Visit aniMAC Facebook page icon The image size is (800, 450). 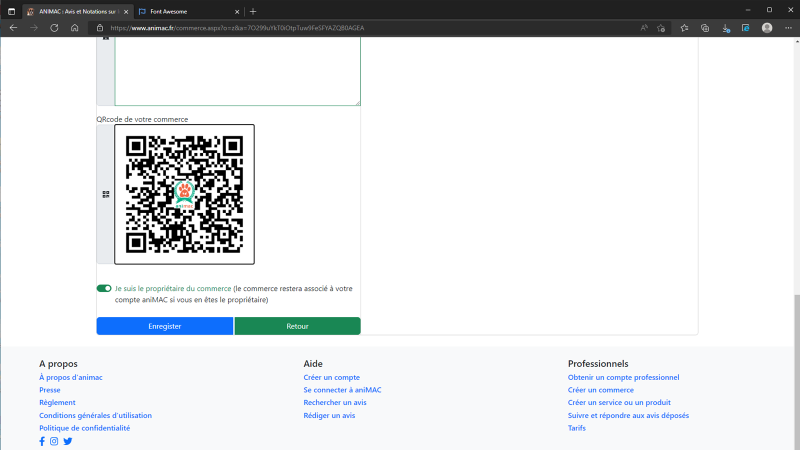coord(42,441)
